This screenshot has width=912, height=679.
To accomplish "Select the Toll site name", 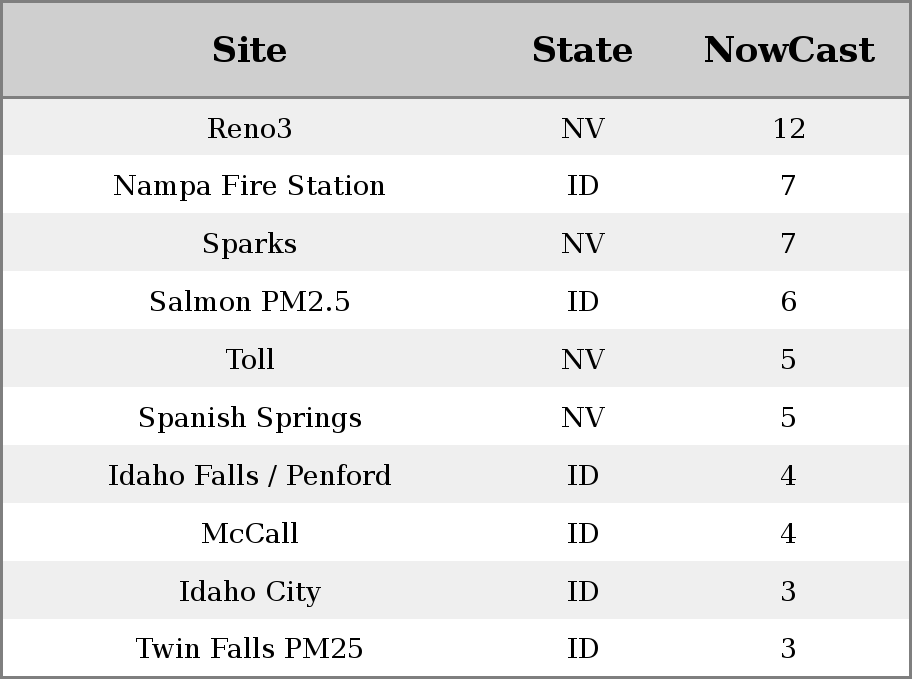I will point(250,359).
